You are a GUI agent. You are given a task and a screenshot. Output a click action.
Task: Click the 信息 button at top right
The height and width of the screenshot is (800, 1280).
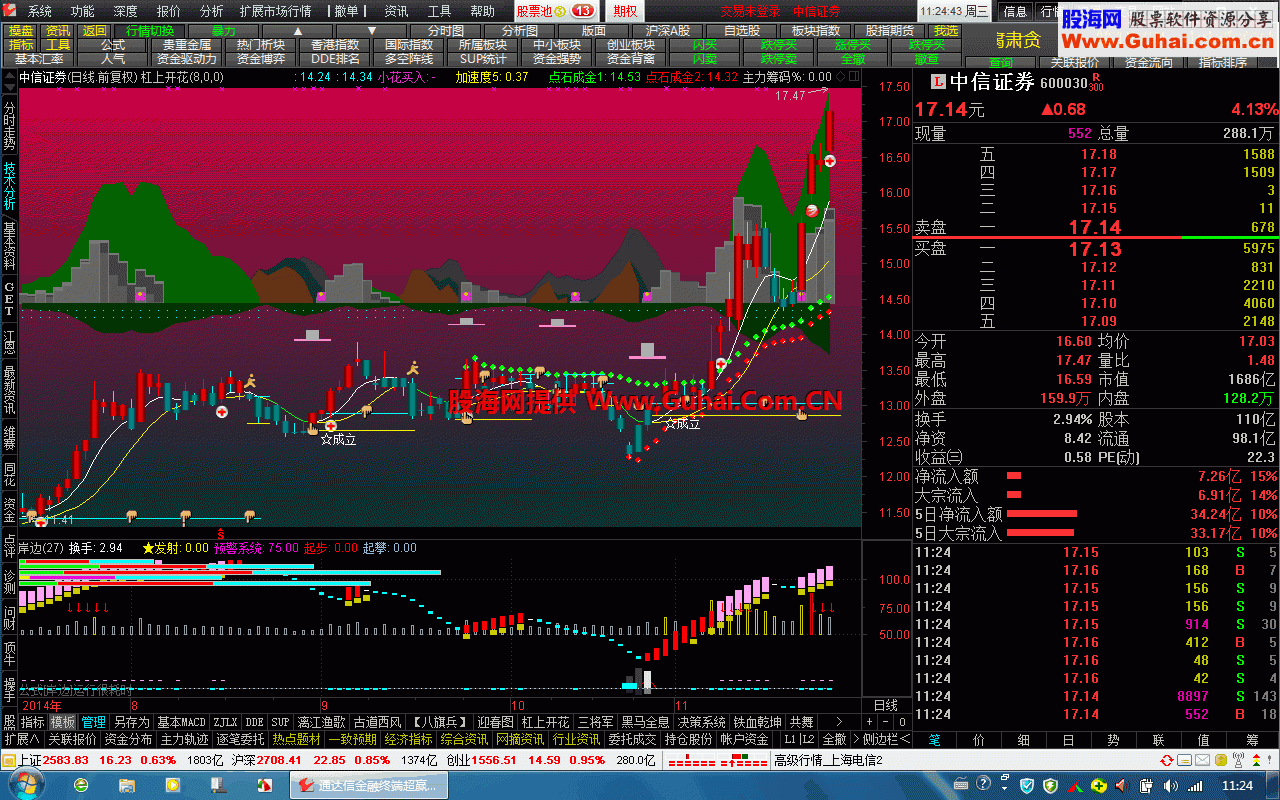(x=1015, y=11)
